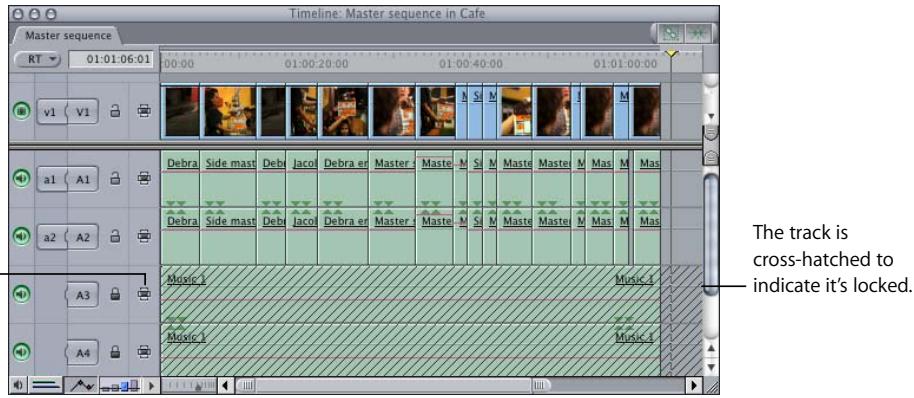Lock the V1 video track
This screenshot has width=914, height=398.
coord(115,111)
